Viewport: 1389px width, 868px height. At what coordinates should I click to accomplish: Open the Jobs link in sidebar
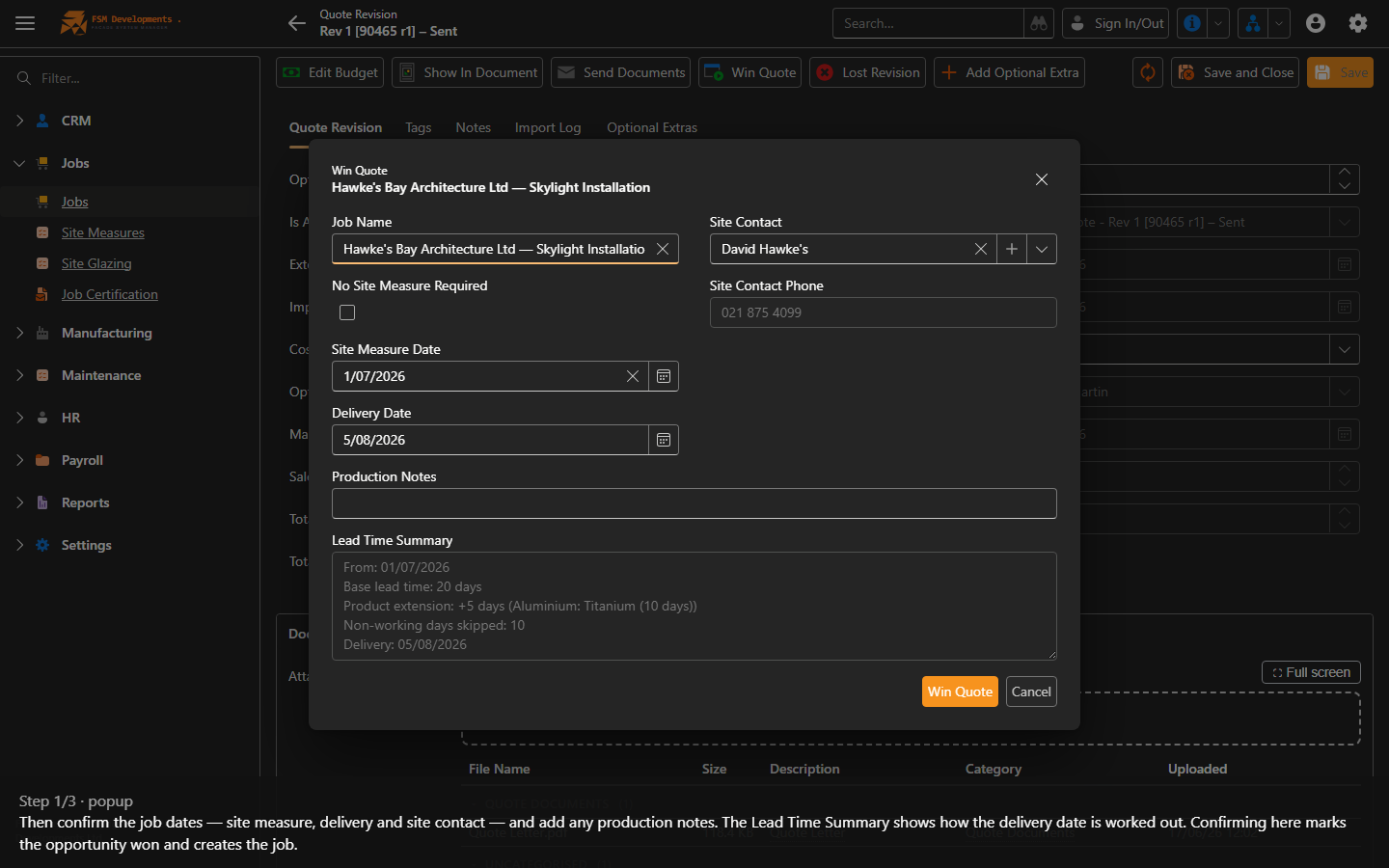[x=75, y=202]
